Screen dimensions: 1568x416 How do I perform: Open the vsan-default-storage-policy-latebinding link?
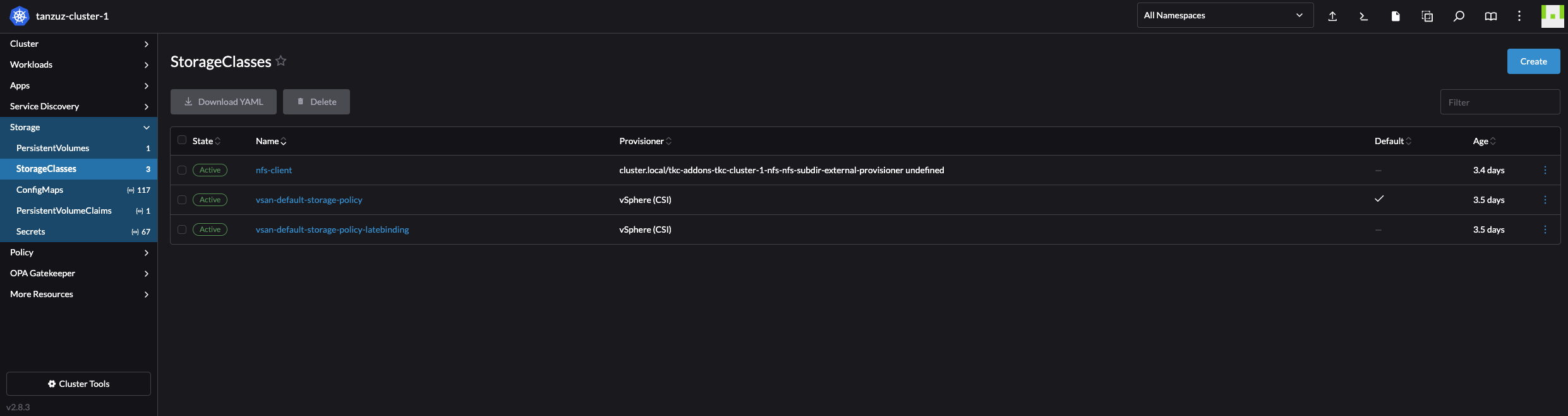[332, 229]
